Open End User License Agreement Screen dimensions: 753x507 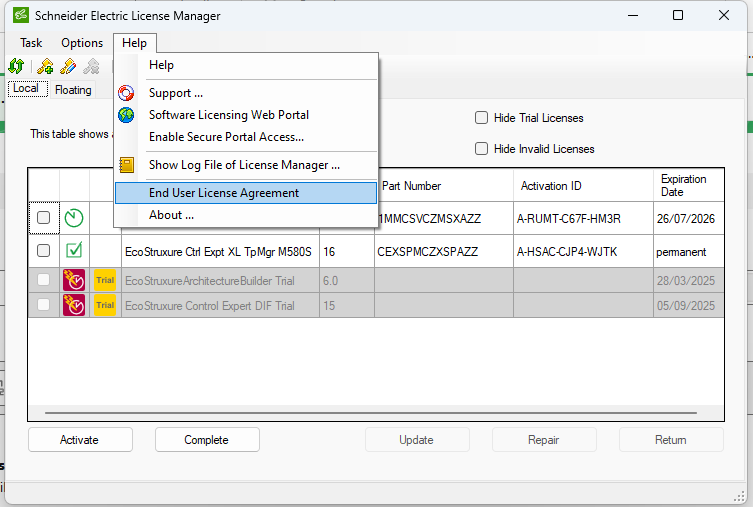[x=246, y=193]
